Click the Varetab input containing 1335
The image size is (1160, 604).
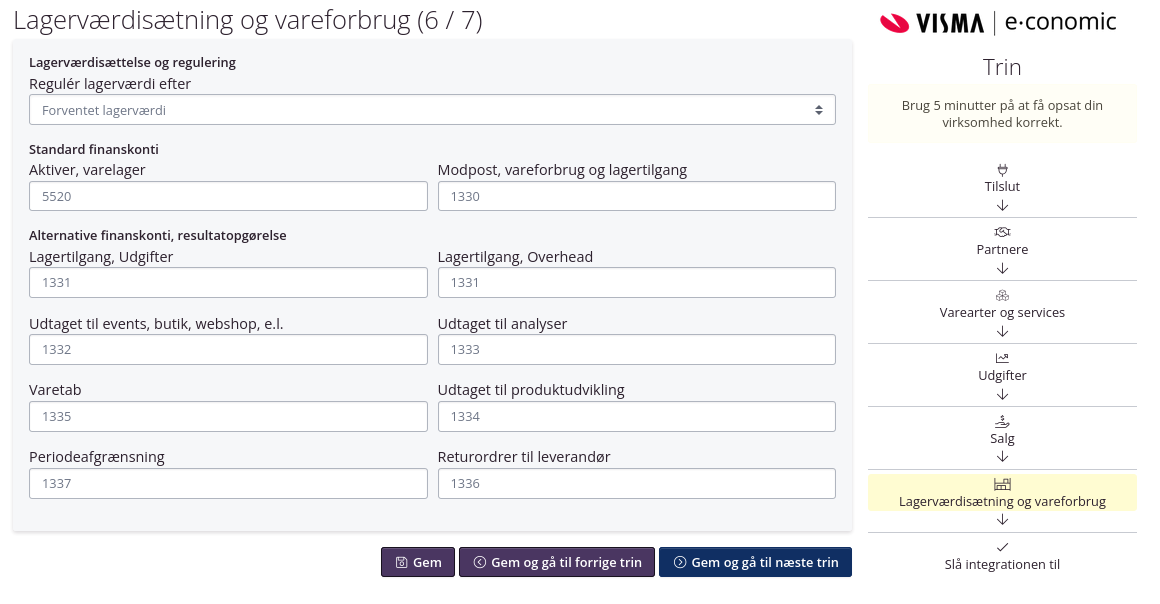pos(228,416)
